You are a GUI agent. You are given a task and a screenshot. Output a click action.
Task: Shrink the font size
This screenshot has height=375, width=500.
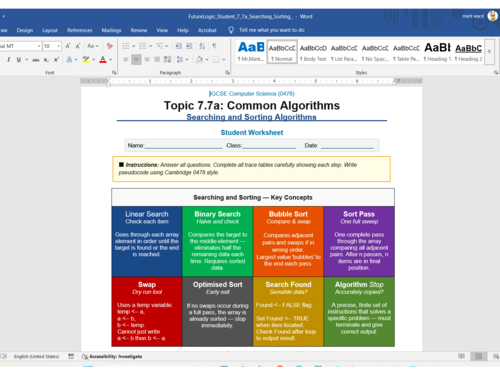(x=78, y=46)
